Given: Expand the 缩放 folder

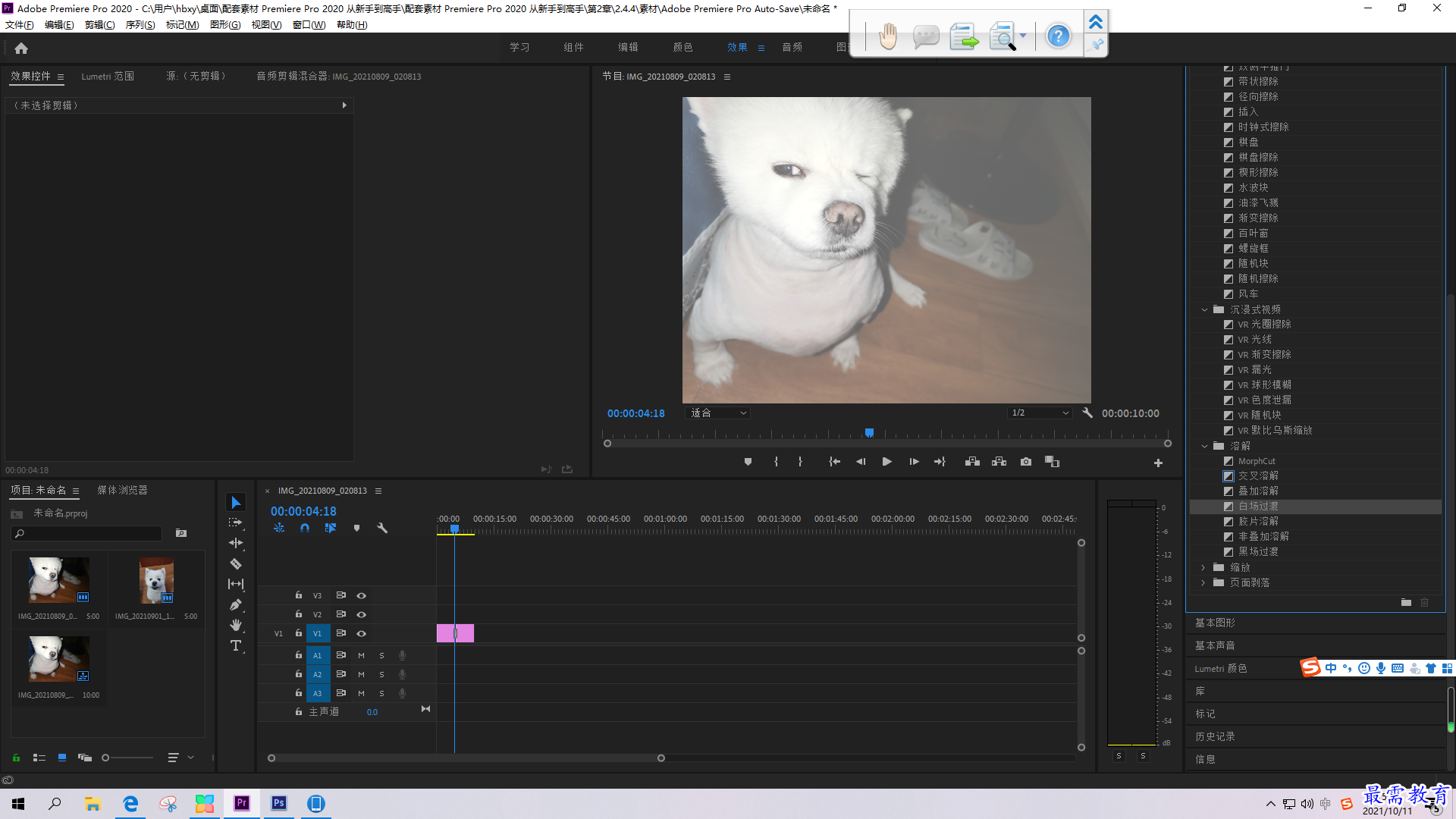Looking at the screenshot, I should [x=1204, y=567].
